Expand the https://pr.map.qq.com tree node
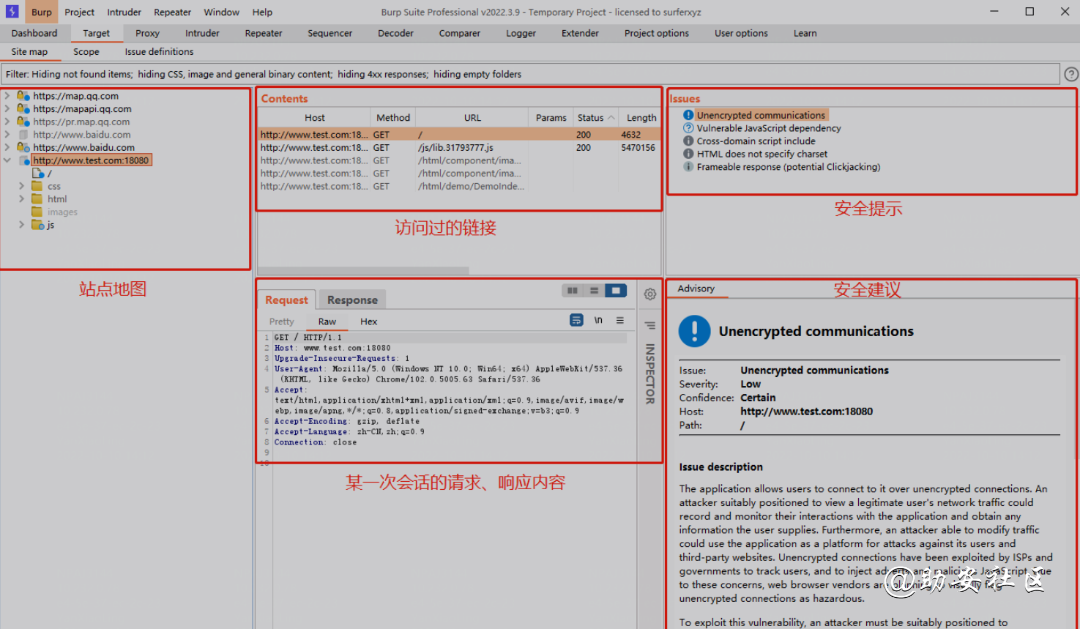 (8, 121)
